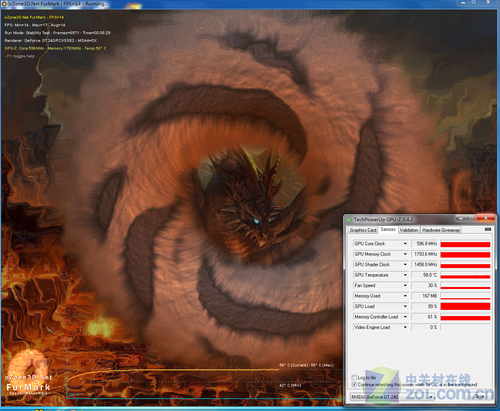Click the GPU Shader Clock red graph
This screenshot has height=411, width=500.
coord(465,265)
